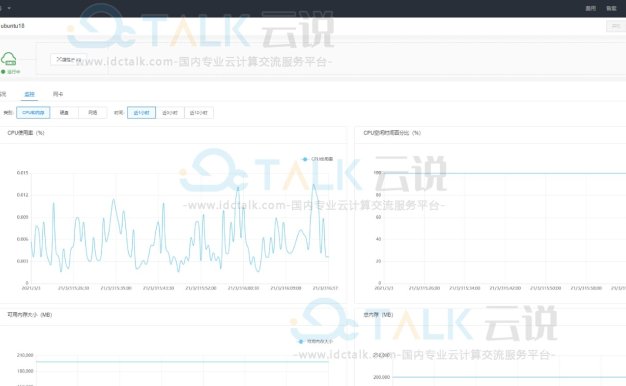
Task: Click the green cloud host icon
Action: coord(9,59)
